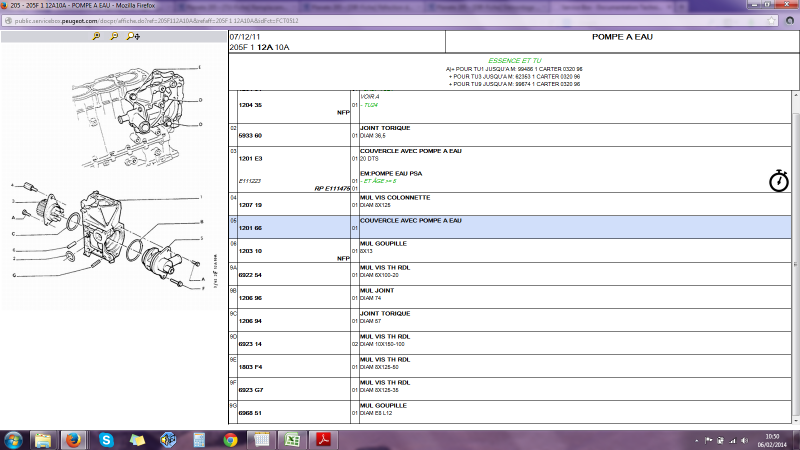Click DIAM 10X150-100 description text

[382, 344]
